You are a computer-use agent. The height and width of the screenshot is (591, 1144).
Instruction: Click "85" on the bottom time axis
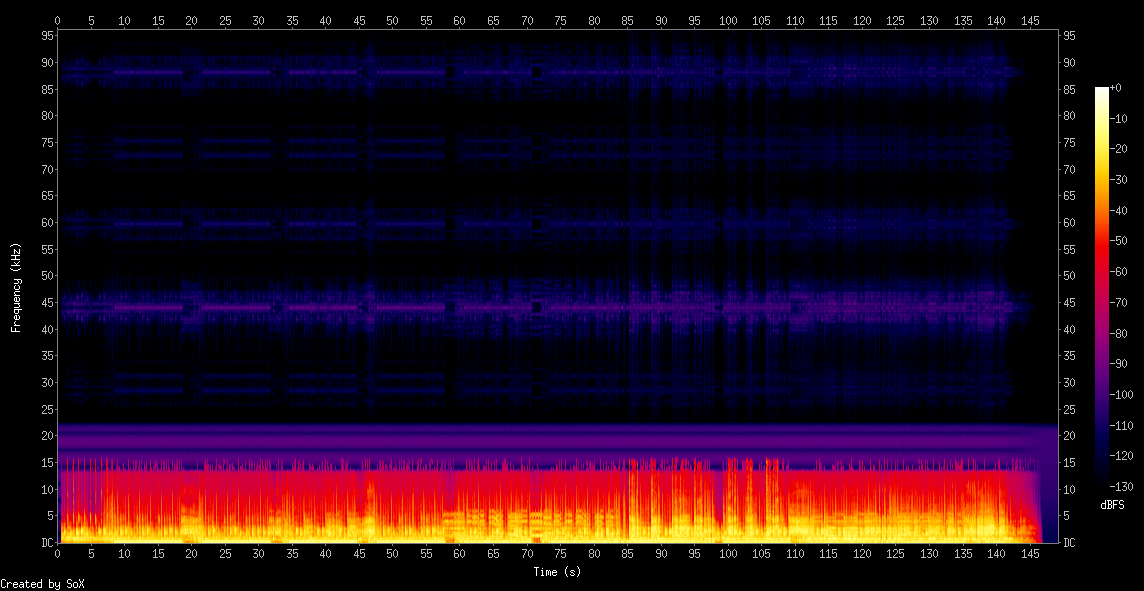pyautogui.click(x=627, y=554)
